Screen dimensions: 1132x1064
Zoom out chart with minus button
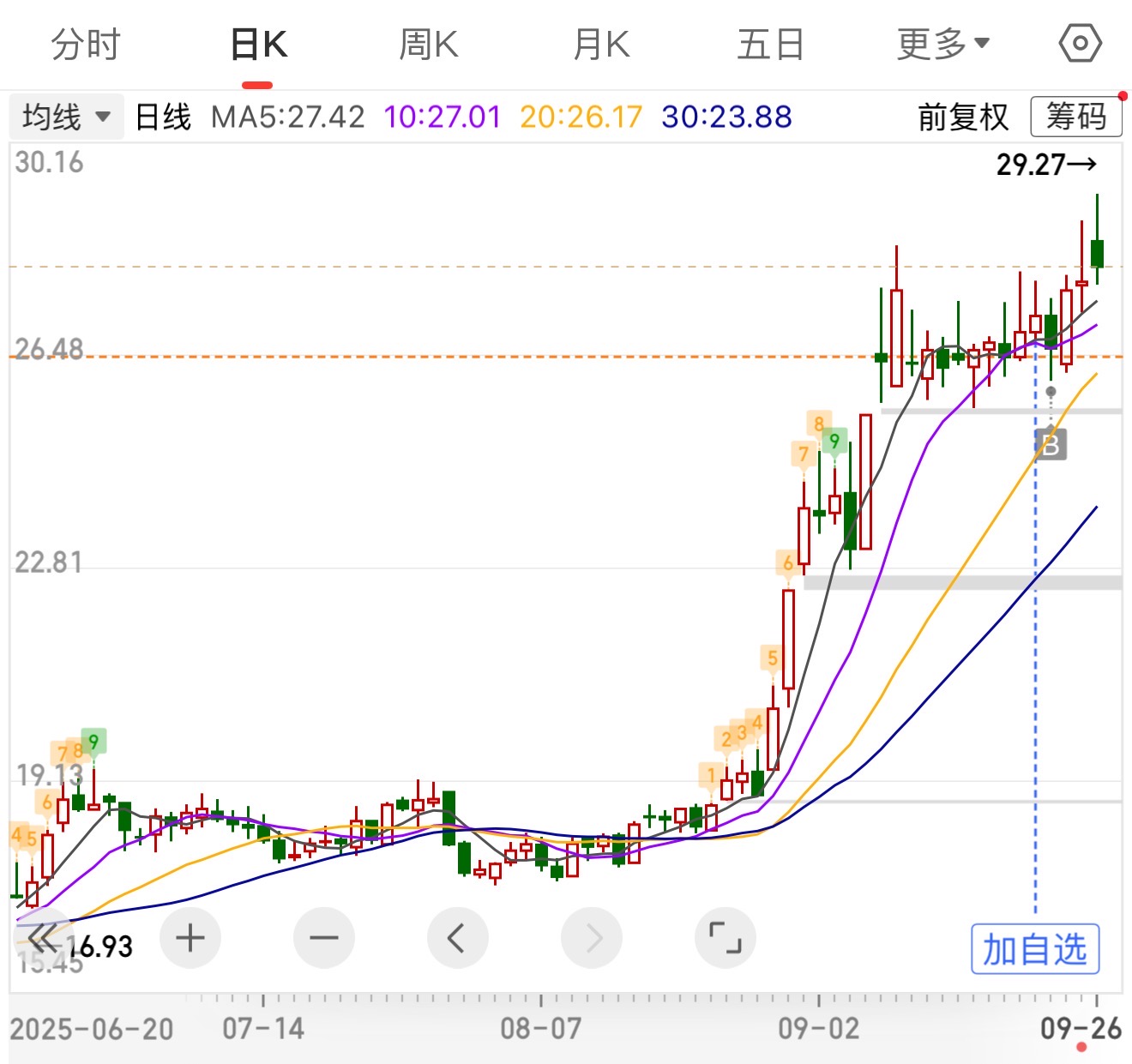click(324, 938)
